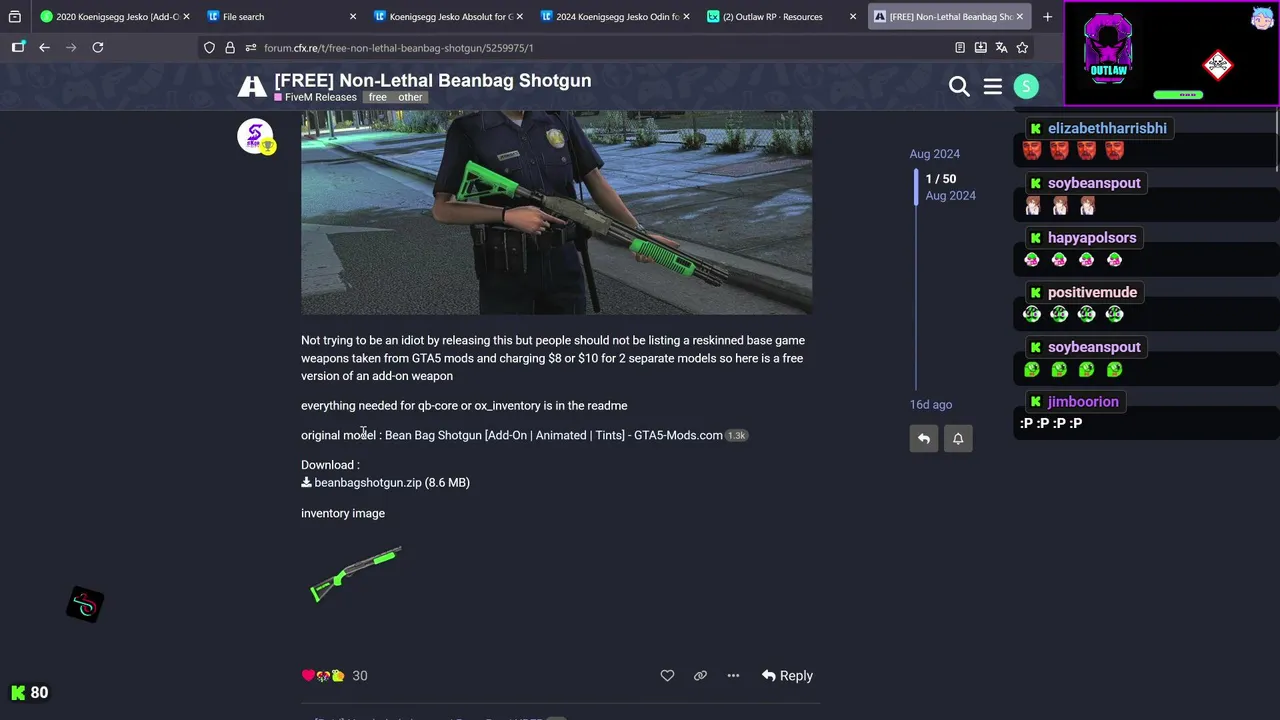Viewport: 1280px width, 720px height.
Task: Close the Outlaw RP Resources tab
Action: (853, 16)
